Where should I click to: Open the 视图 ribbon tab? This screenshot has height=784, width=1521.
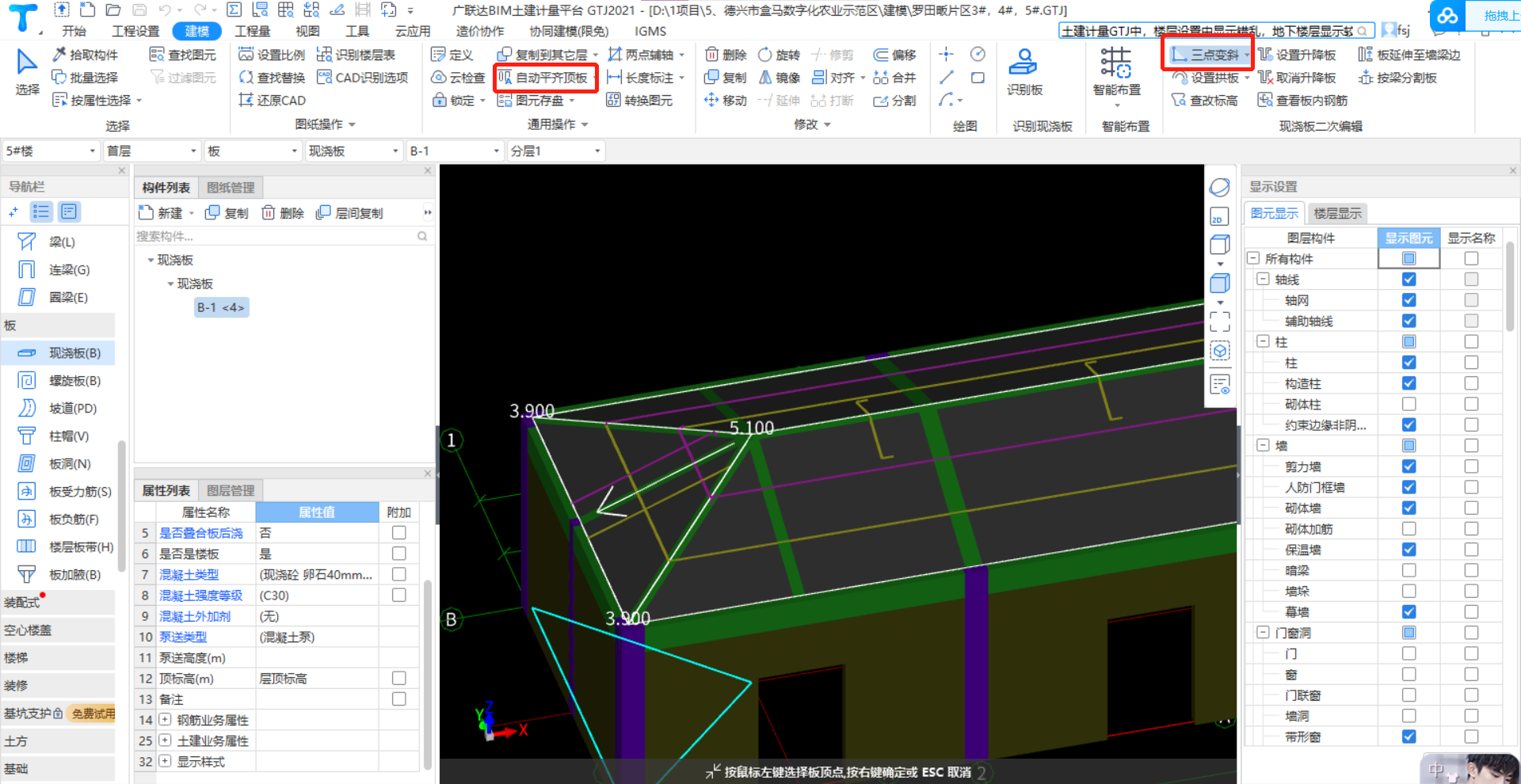(307, 31)
